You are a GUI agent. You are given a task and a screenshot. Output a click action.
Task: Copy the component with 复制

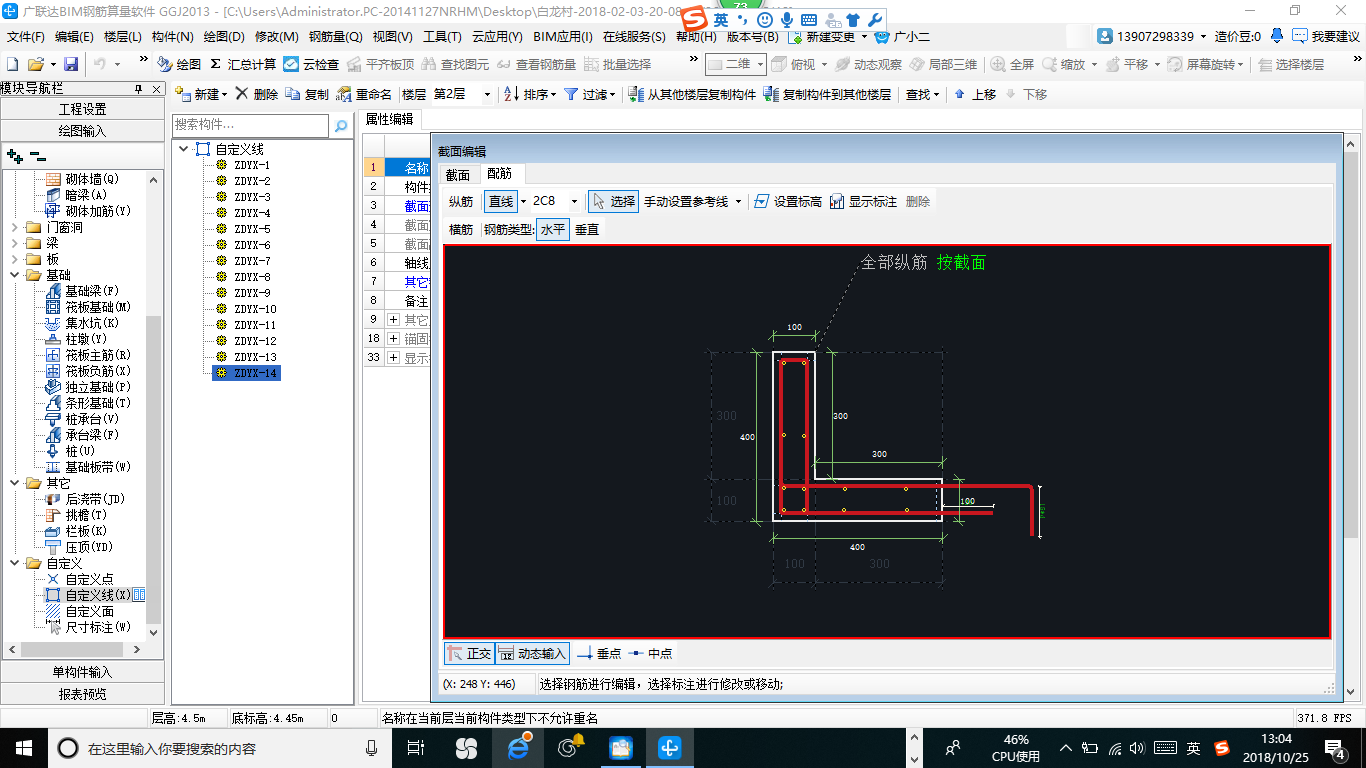tap(307, 94)
